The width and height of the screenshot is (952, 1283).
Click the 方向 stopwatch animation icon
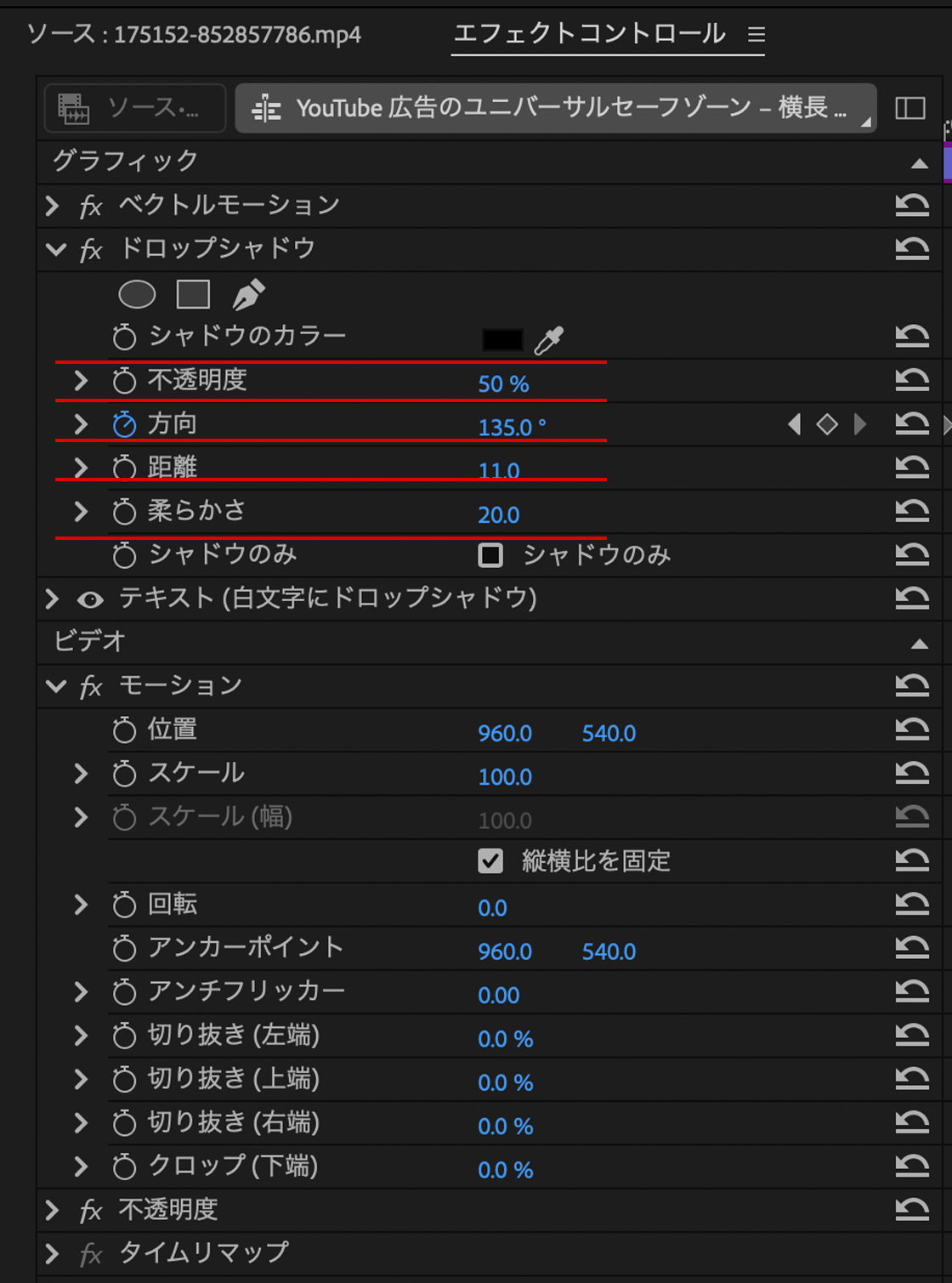[x=125, y=424]
